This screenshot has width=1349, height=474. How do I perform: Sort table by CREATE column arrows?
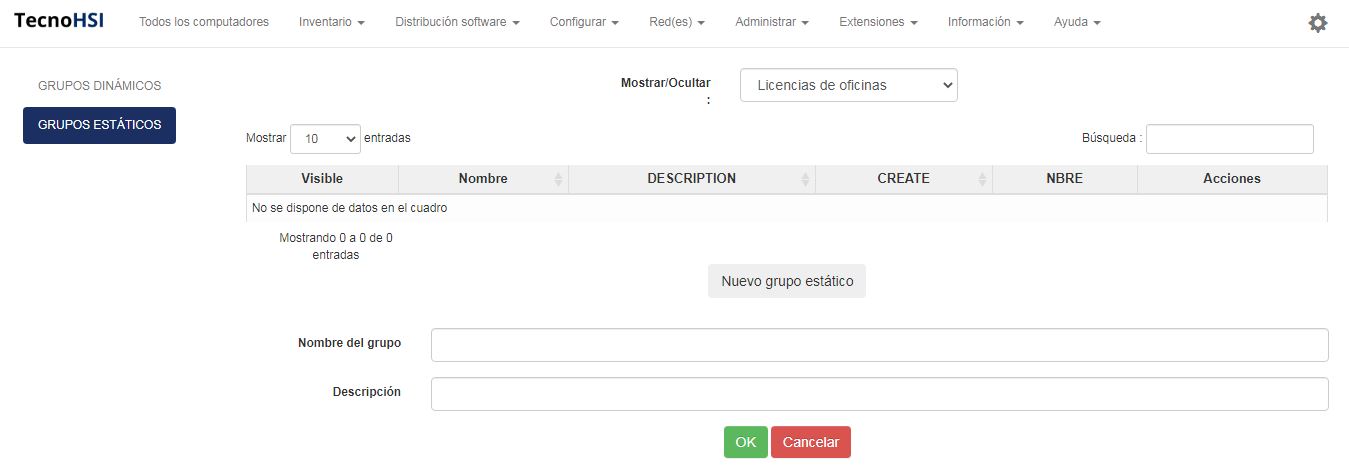pyautogui.click(x=982, y=179)
